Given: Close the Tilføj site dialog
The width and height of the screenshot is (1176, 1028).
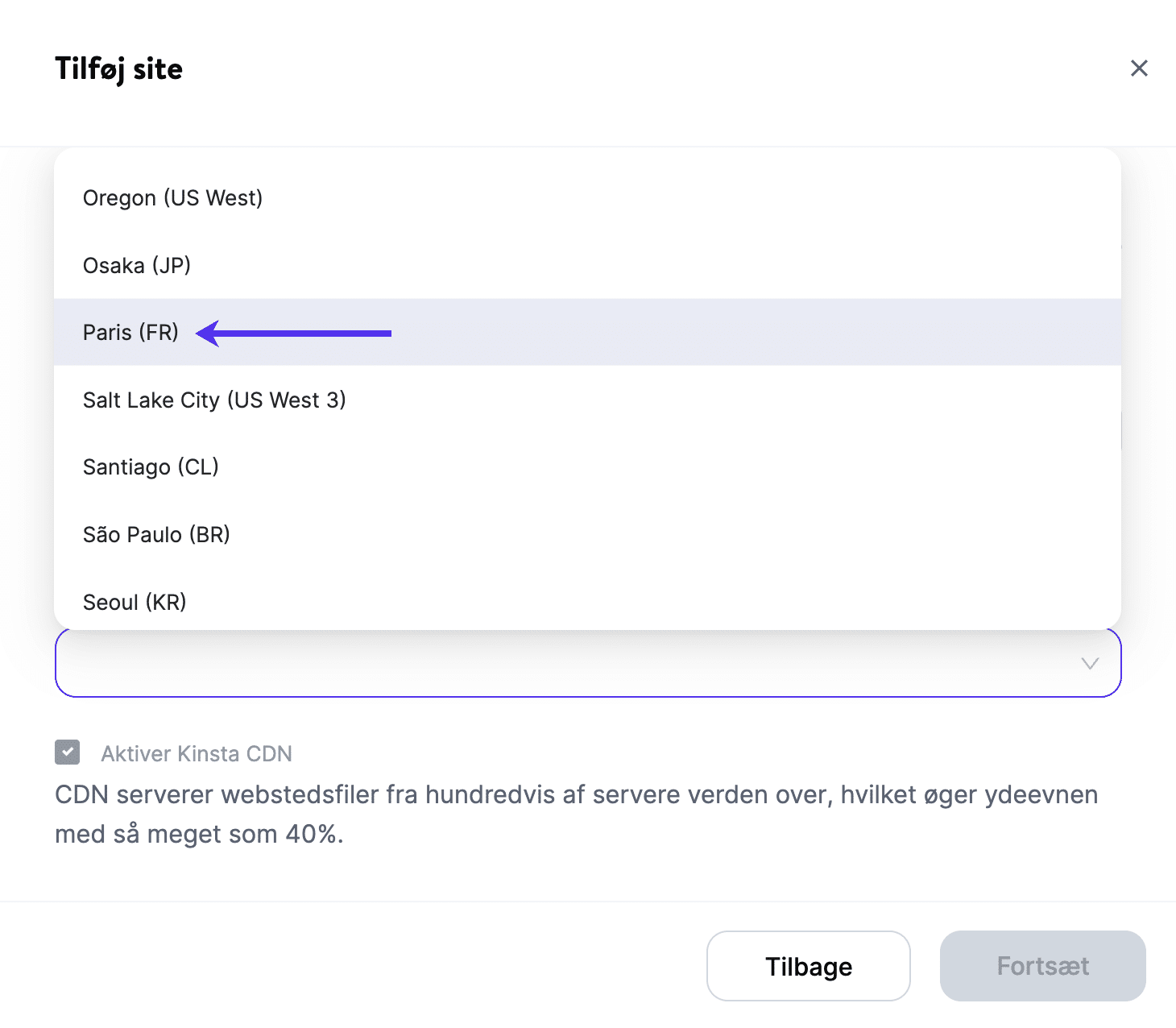Looking at the screenshot, I should (x=1138, y=68).
